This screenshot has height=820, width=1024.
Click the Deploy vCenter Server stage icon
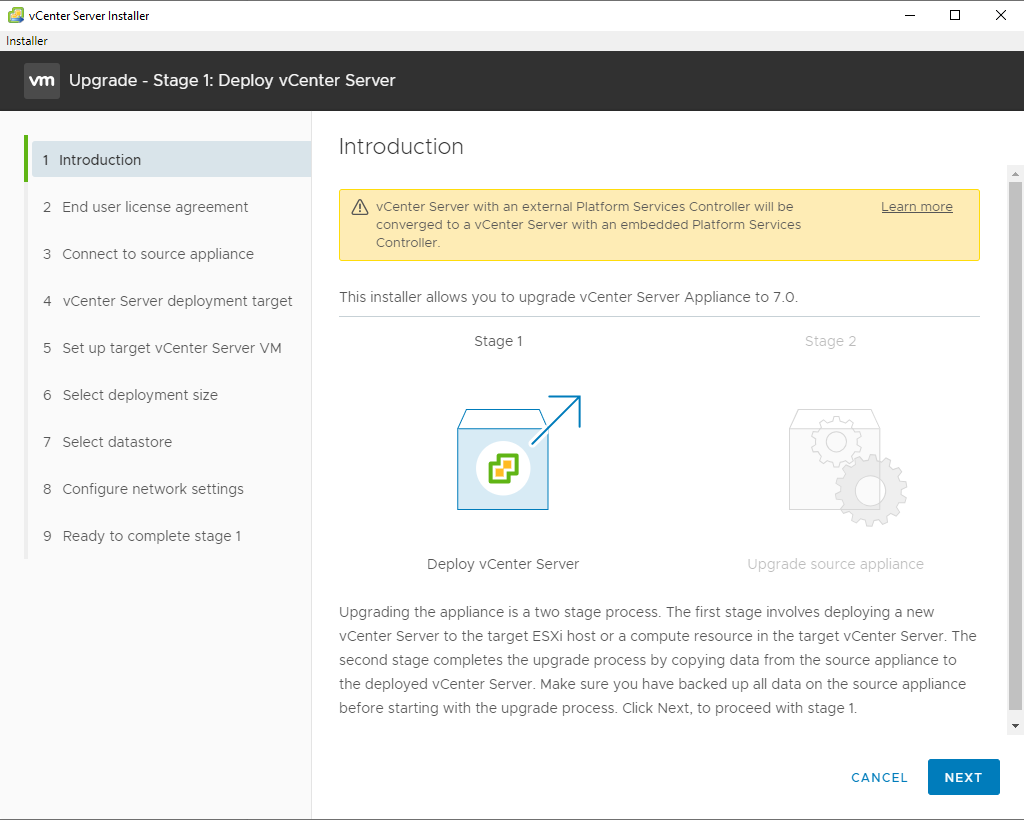519,452
